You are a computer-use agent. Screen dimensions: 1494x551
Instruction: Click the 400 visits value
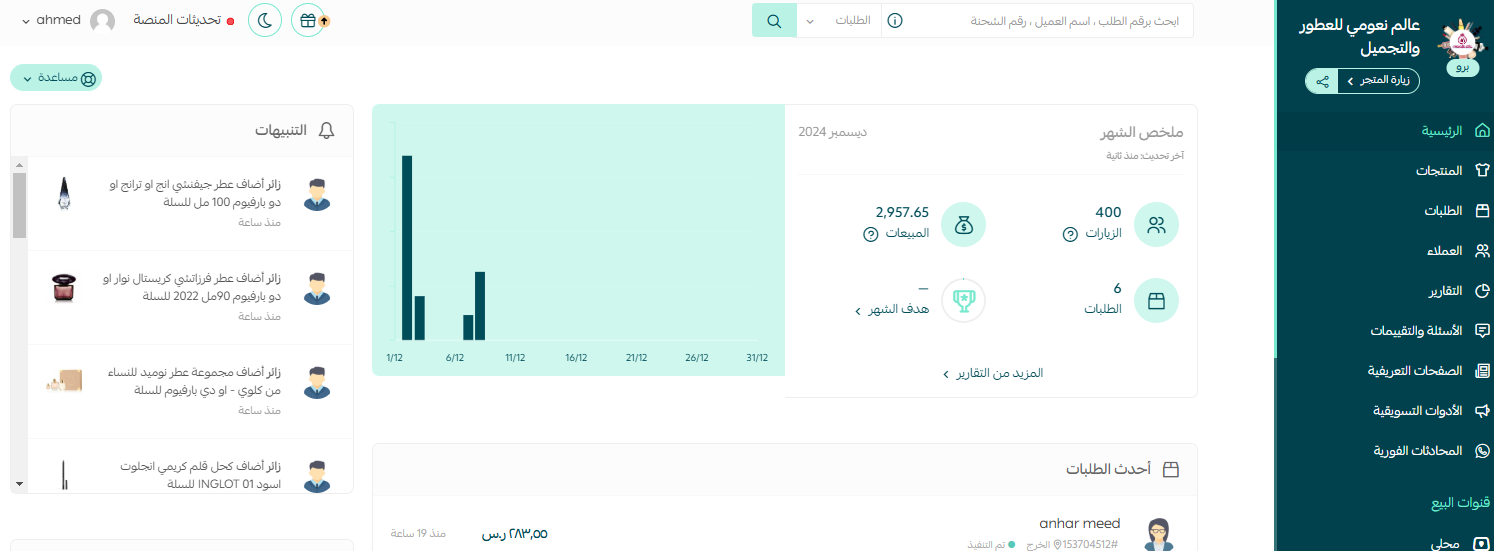(x=1108, y=212)
